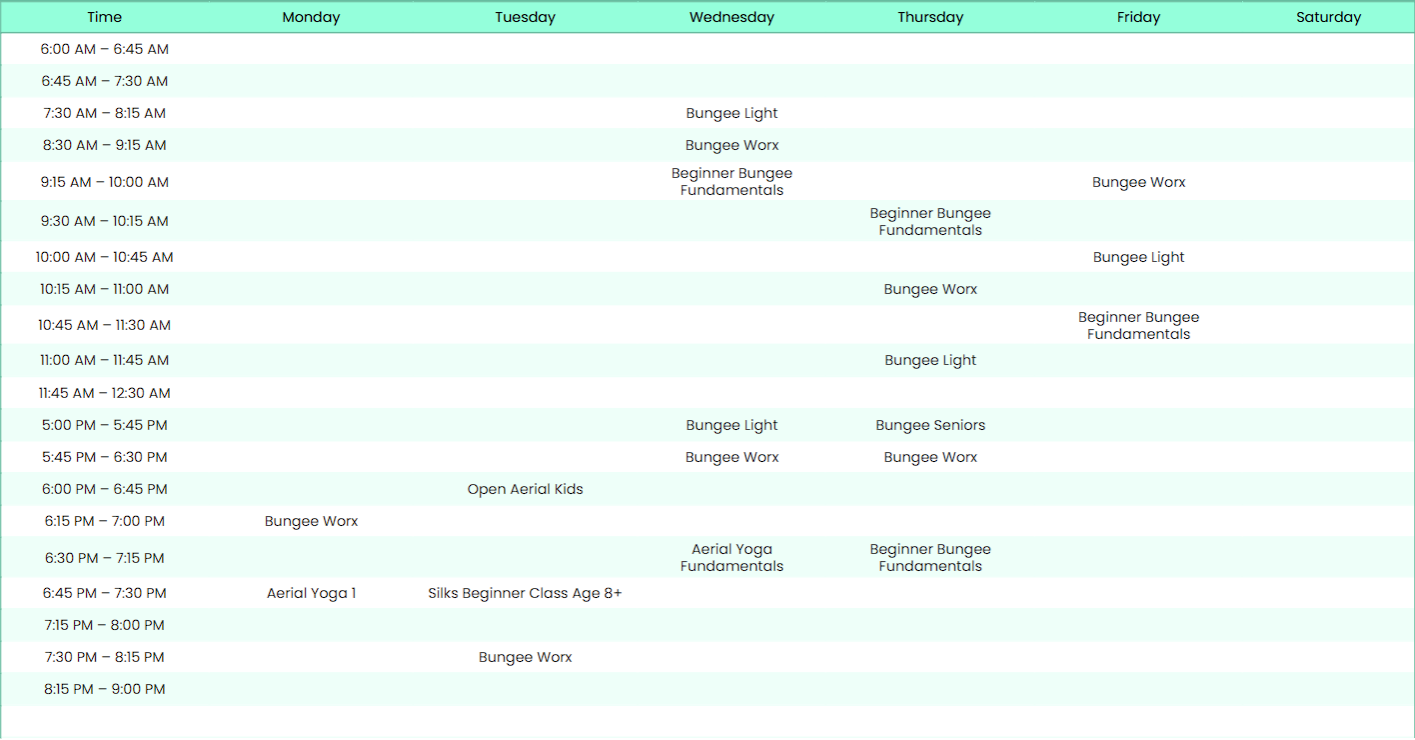Click Thursday 10:15 AM Bungee Worx class

930,289
